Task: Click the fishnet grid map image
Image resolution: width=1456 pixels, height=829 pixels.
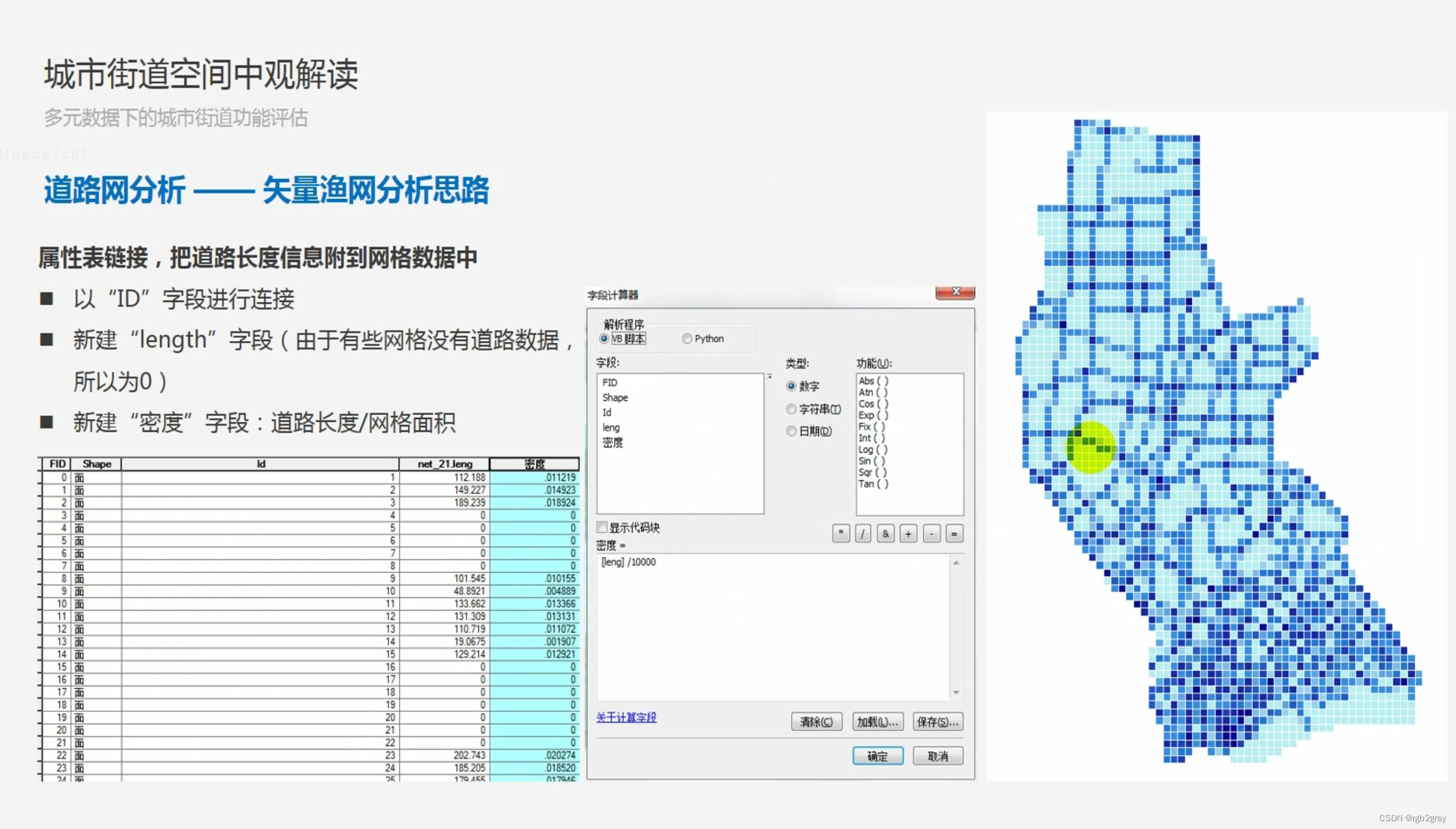Action: click(x=1217, y=446)
